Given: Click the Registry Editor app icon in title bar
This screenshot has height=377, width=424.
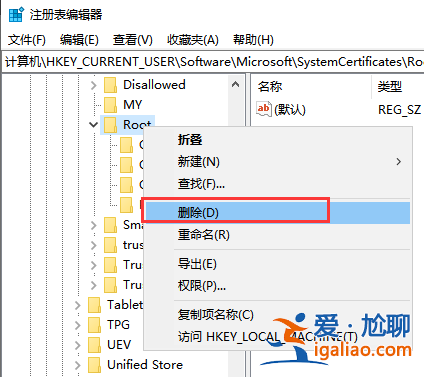Looking at the screenshot, I should tap(16, 14).
